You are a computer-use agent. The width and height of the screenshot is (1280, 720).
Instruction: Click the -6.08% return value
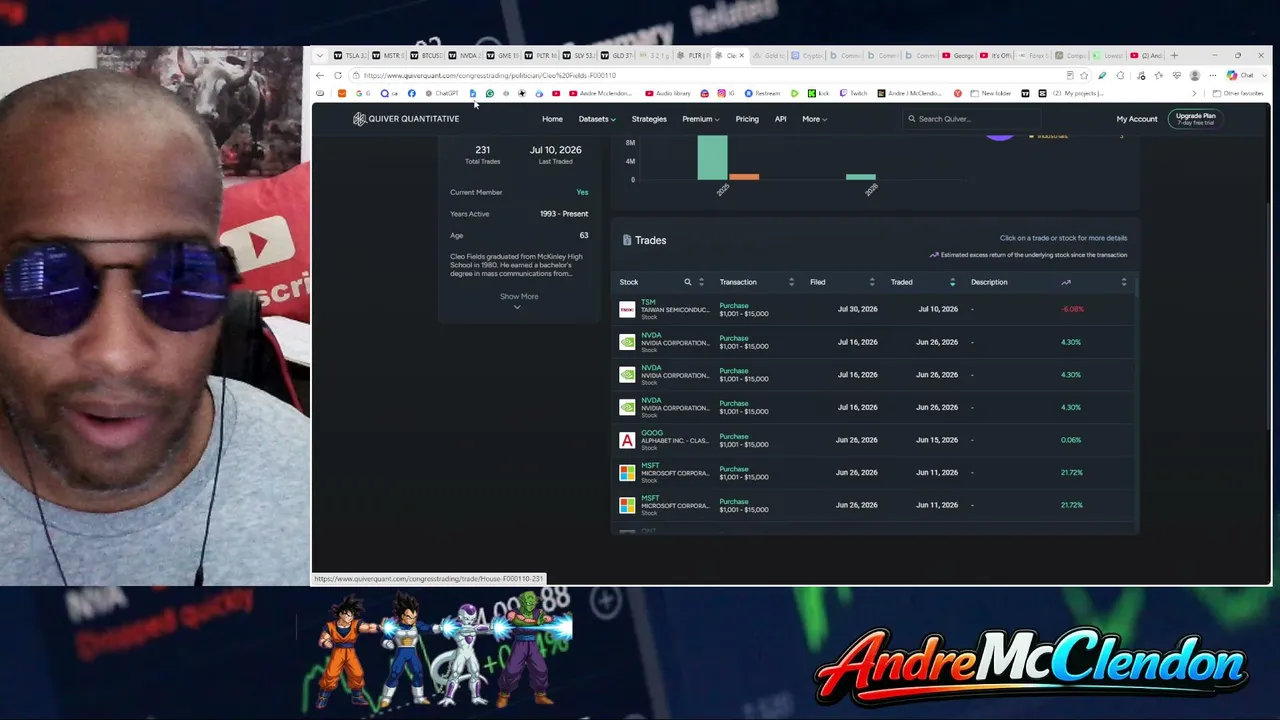1072,310
